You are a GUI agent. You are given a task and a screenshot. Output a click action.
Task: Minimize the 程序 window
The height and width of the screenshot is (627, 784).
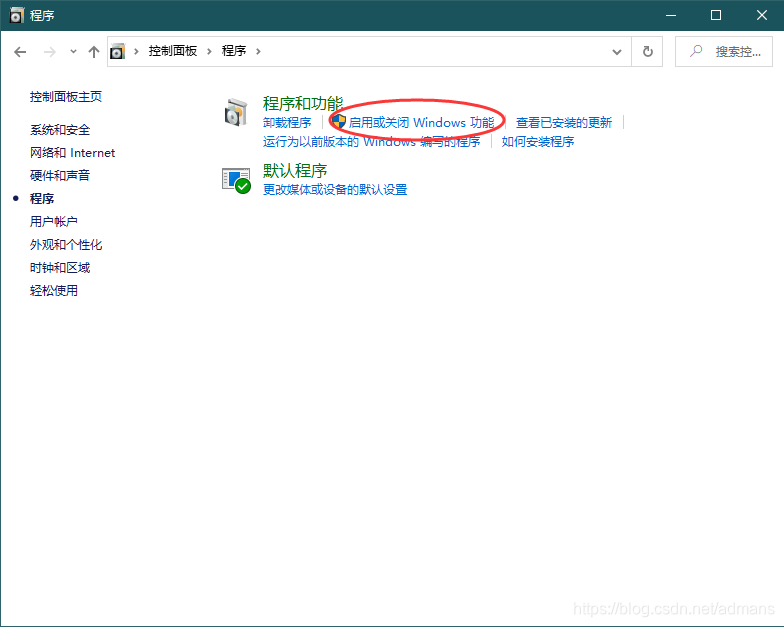point(670,16)
